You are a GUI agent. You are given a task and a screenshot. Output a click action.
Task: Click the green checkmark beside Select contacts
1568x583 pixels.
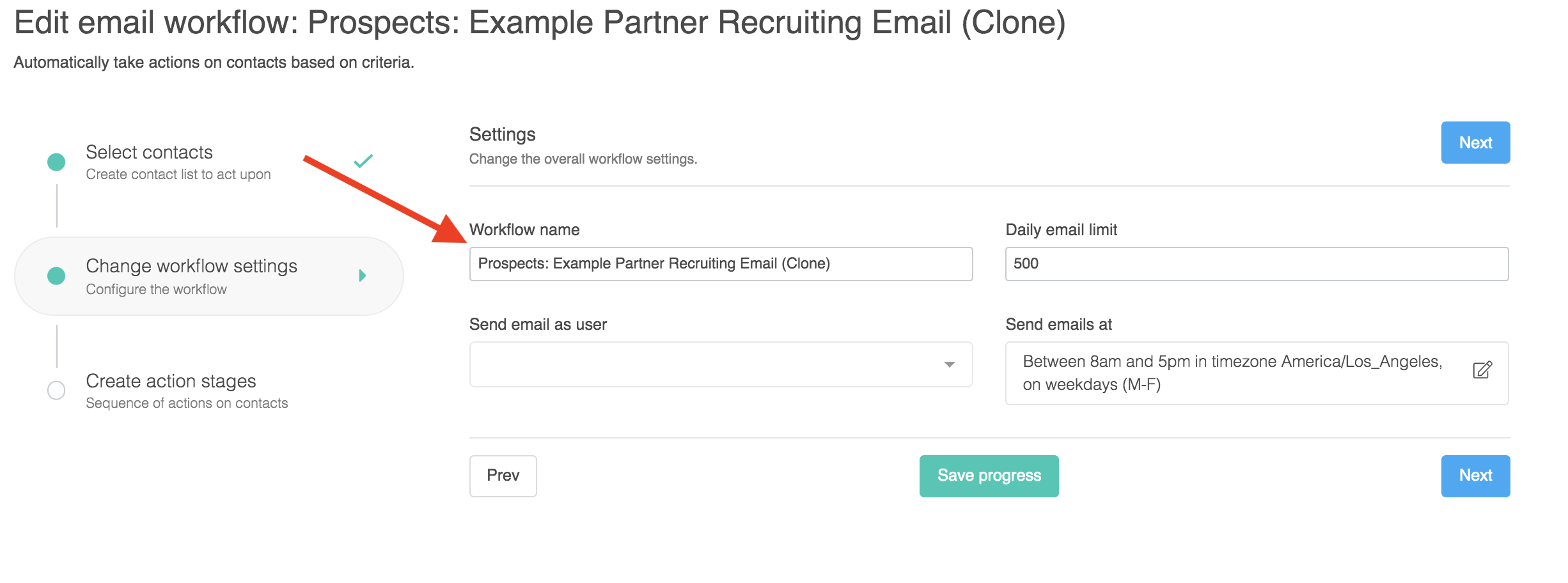point(363,160)
